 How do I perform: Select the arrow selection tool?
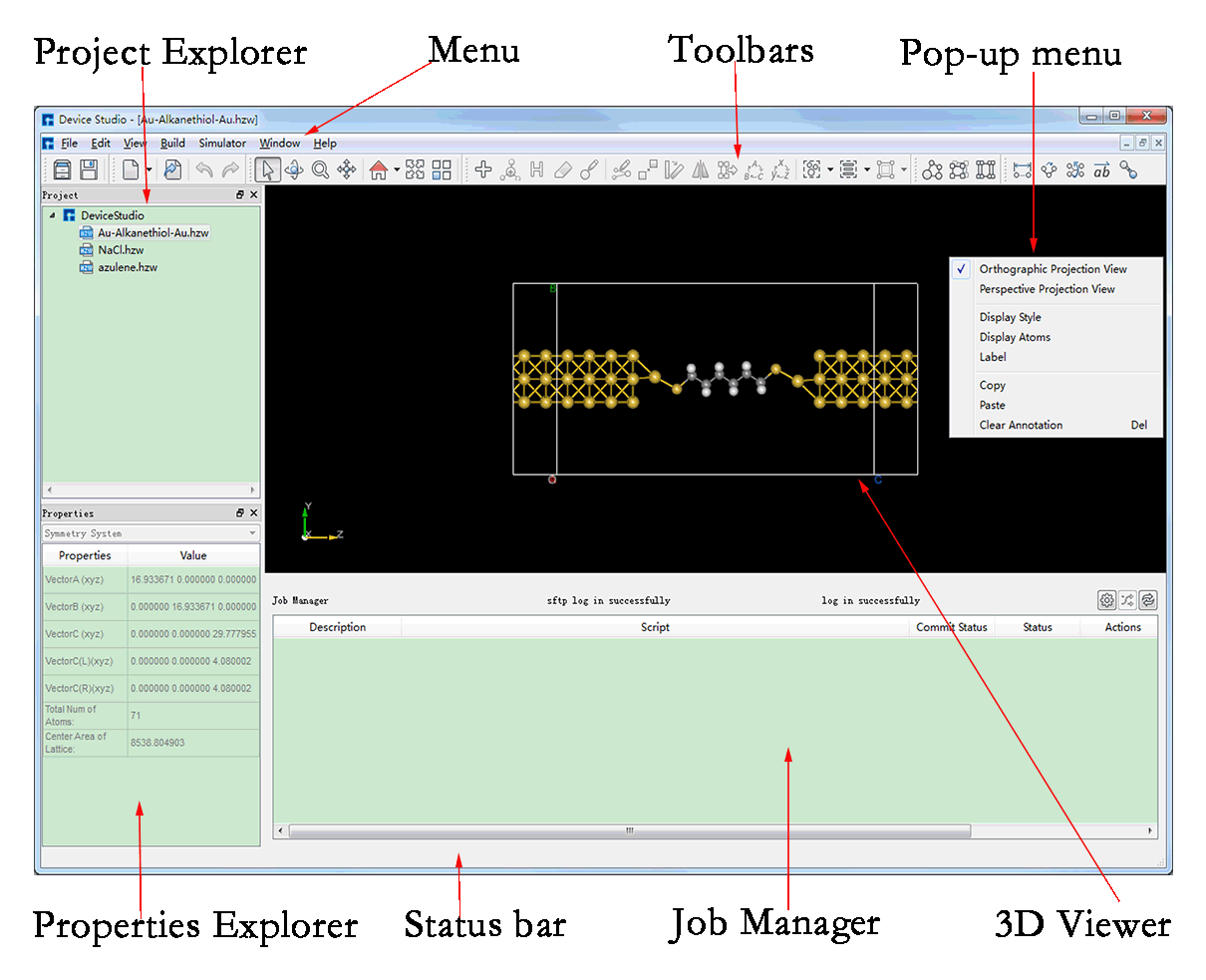coord(267,169)
